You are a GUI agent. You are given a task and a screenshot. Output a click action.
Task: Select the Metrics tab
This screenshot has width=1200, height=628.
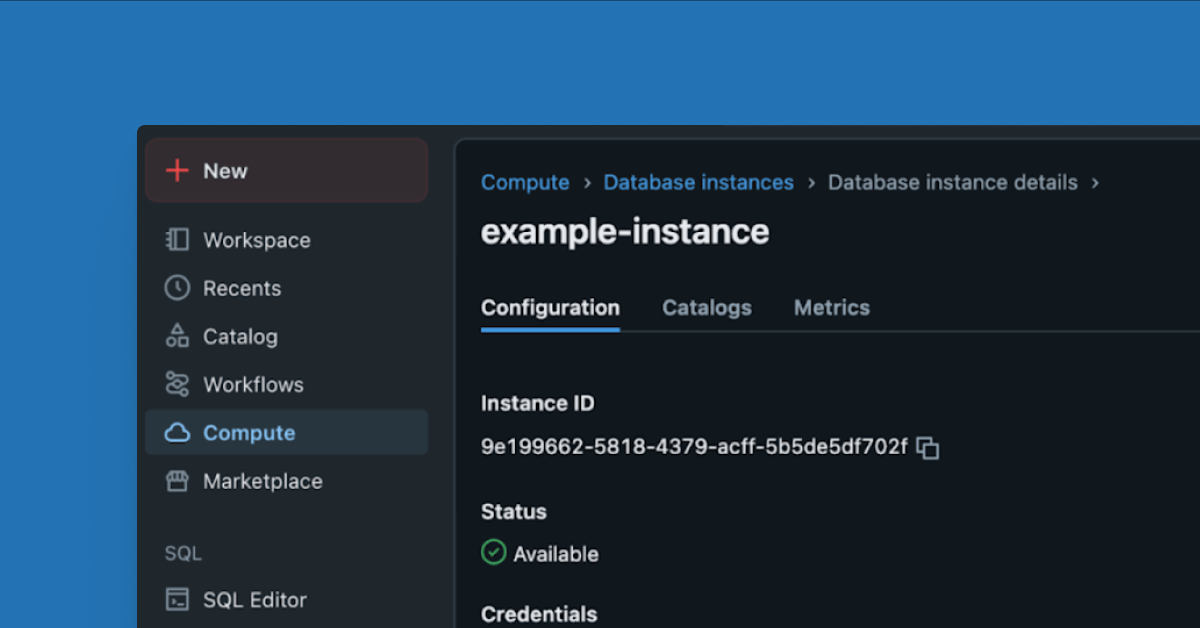[x=831, y=308]
